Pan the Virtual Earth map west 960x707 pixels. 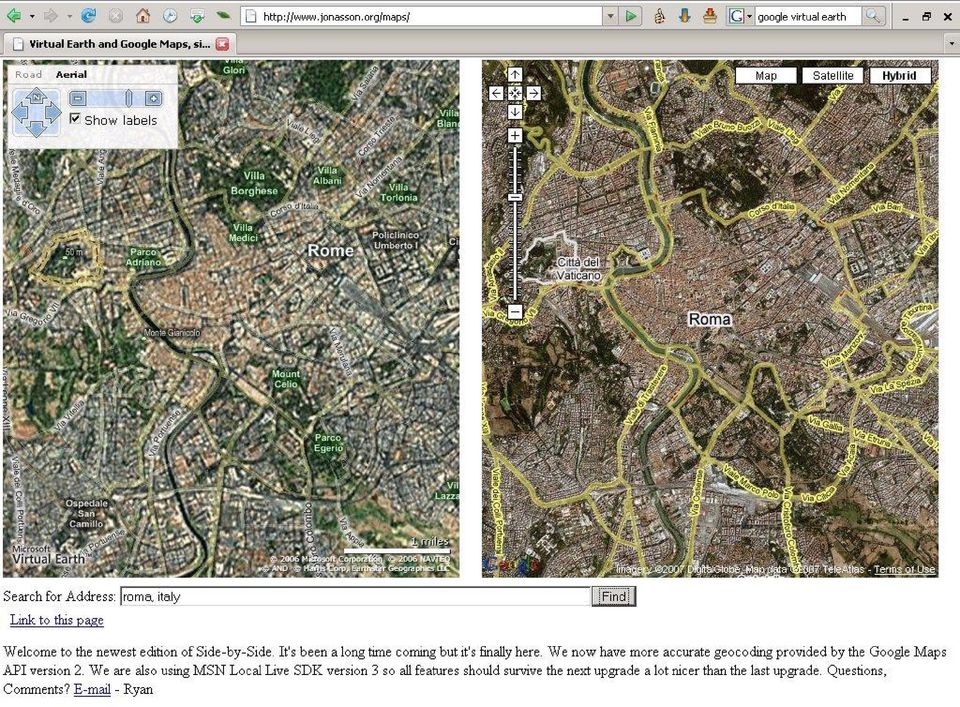(x=20, y=112)
